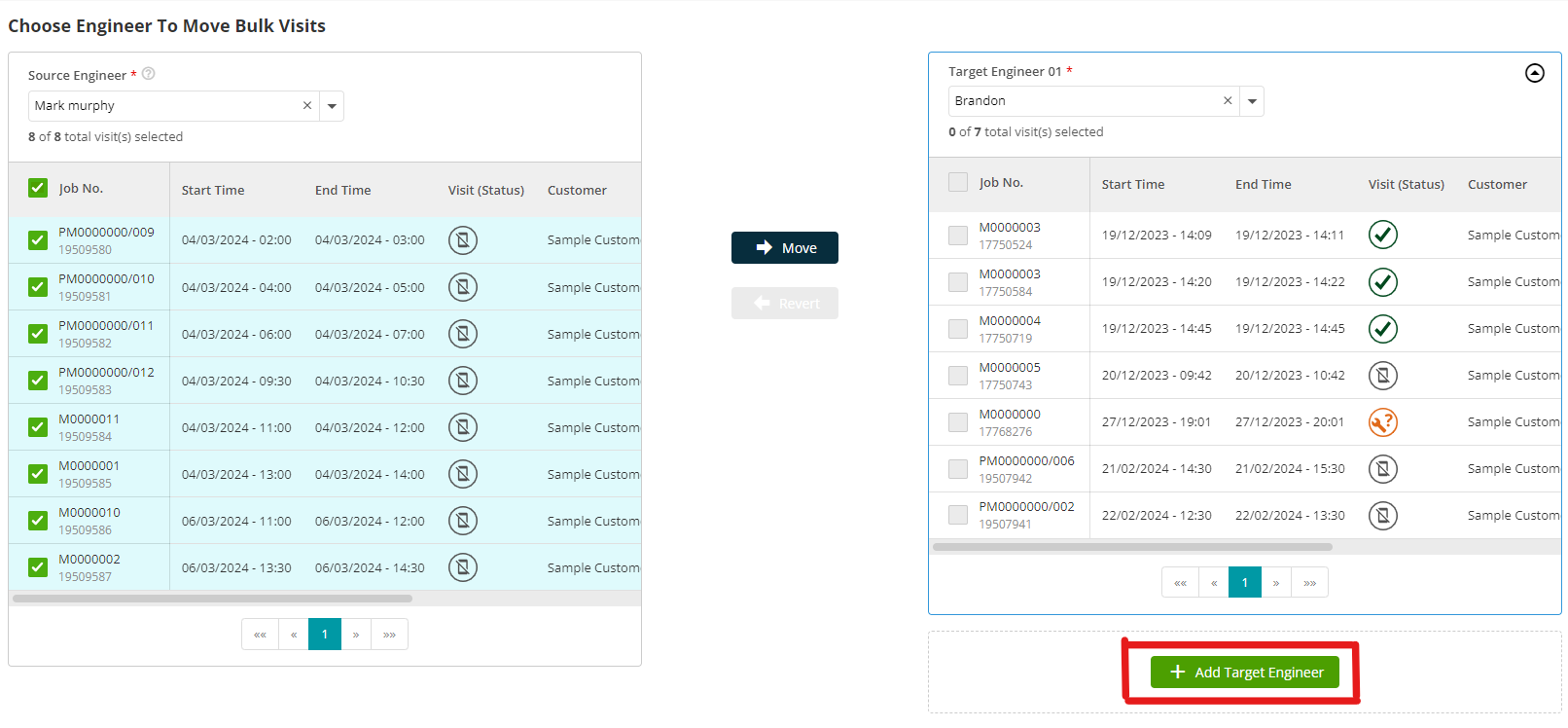The image size is (1568, 728).
Task: Go to next page in source table pager
Action: (x=356, y=634)
